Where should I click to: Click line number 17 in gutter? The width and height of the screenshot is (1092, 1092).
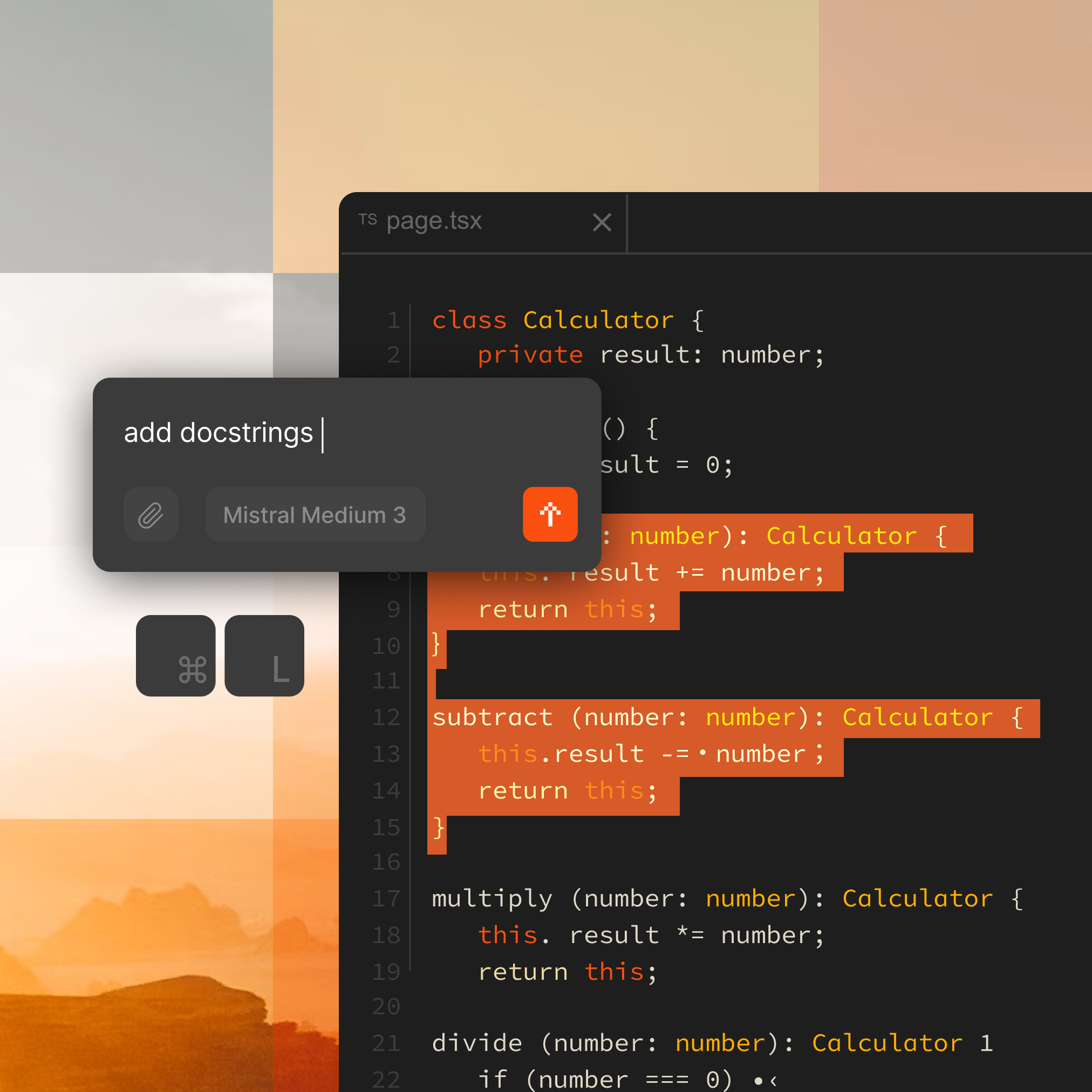(387, 899)
